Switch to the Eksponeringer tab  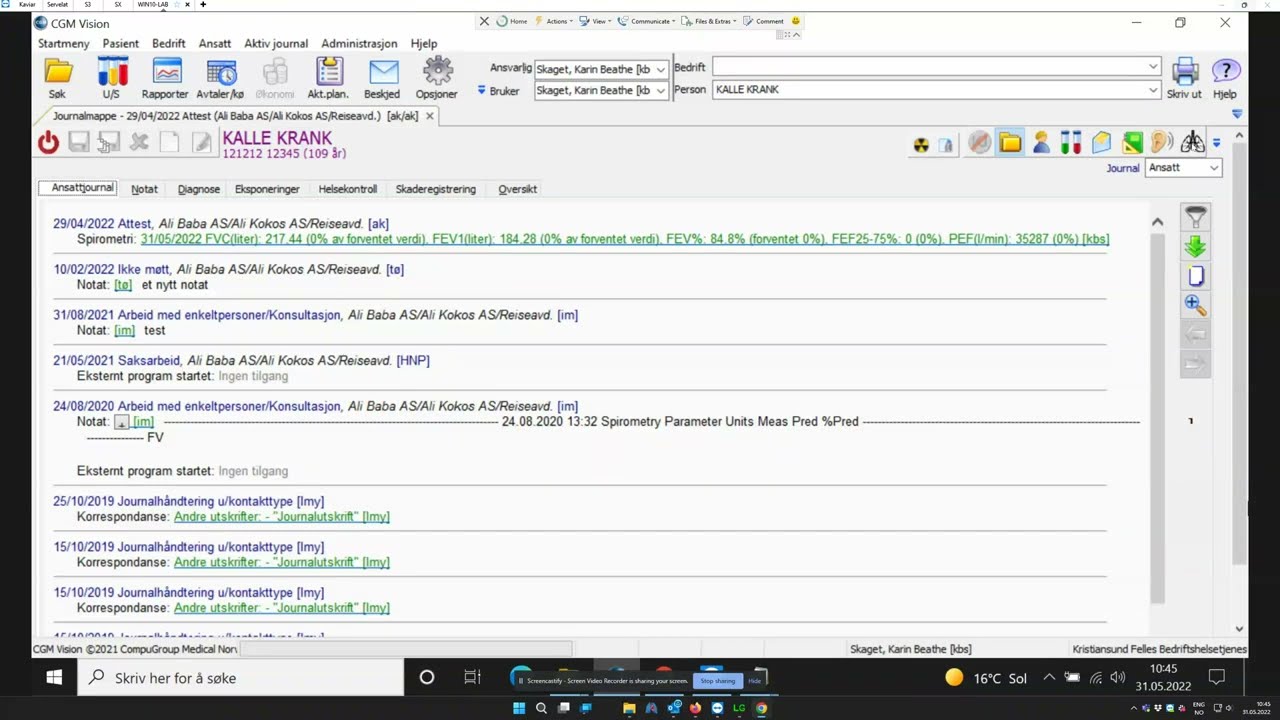[x=267, y=189]
